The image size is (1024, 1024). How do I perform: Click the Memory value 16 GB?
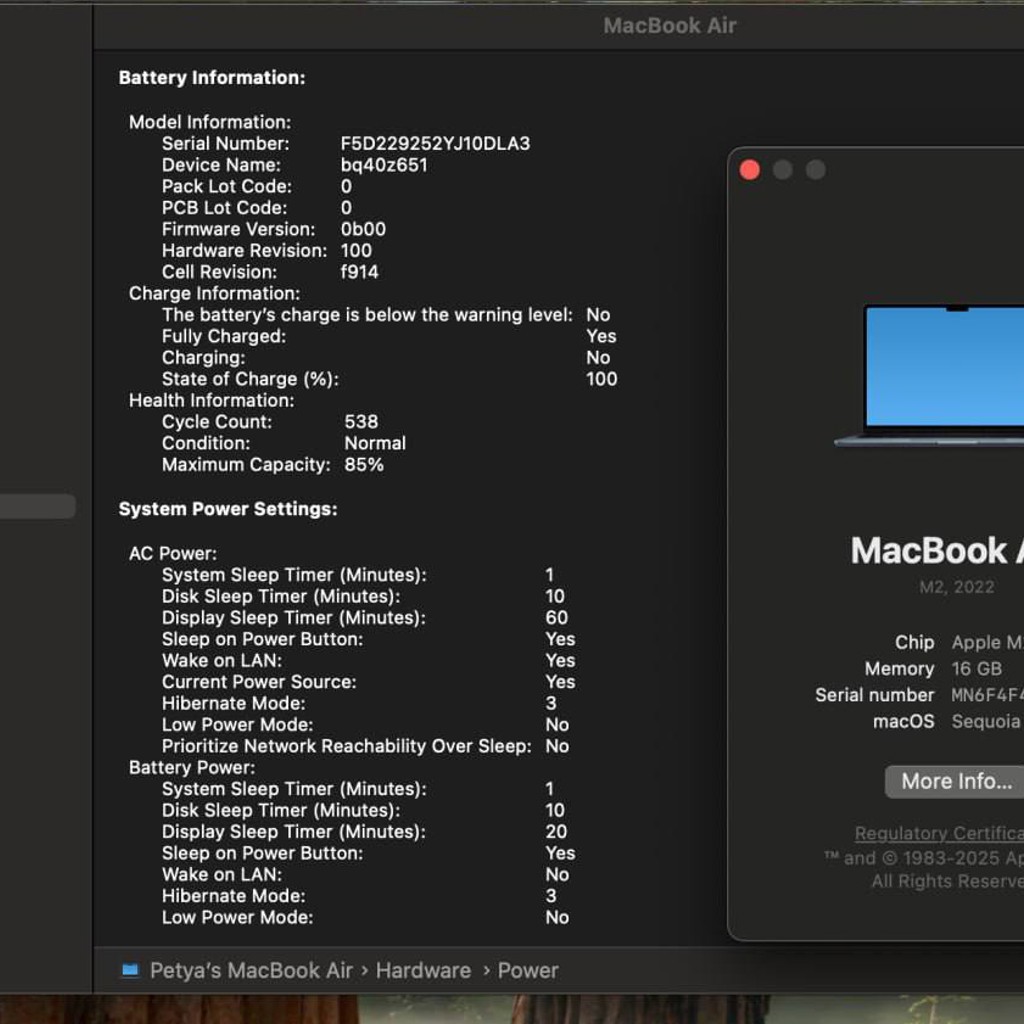(976, 669)
